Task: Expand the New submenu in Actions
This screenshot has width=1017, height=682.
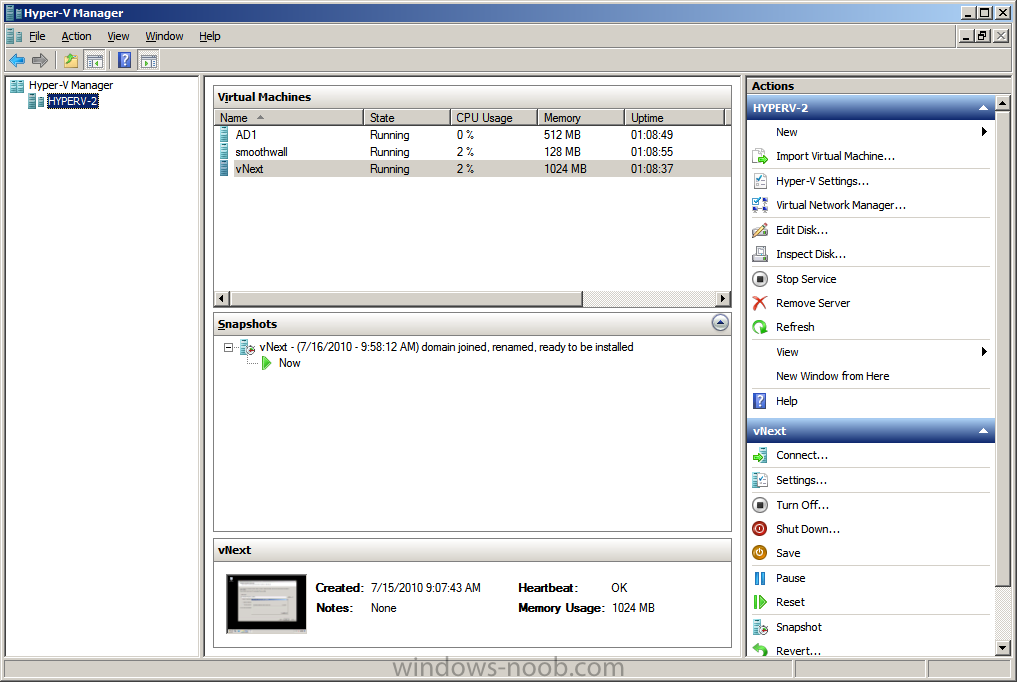Action: pos(984,132)
